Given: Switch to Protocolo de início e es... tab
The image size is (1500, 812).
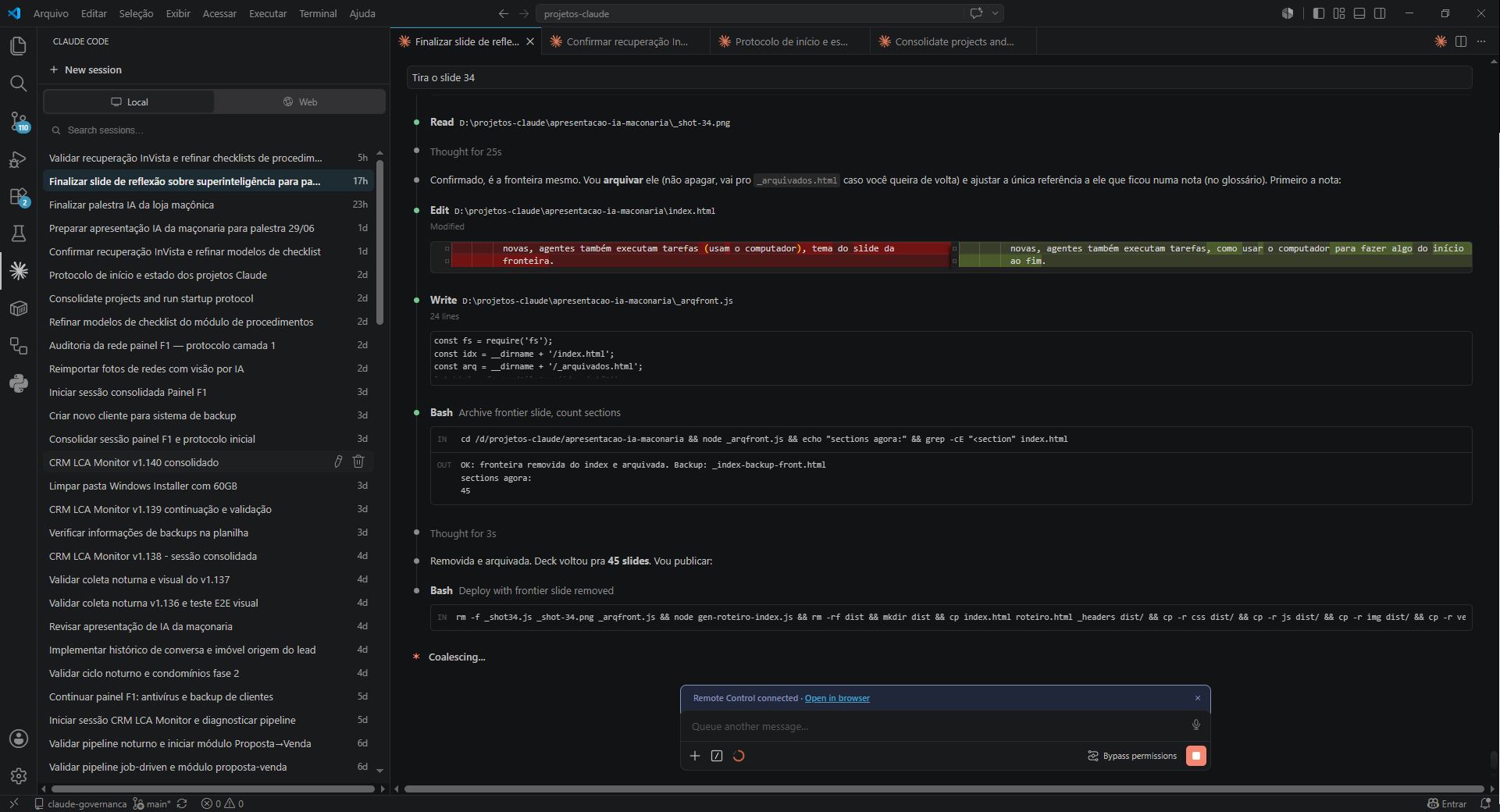Looking at the screenshot, I should coord(790,41).
